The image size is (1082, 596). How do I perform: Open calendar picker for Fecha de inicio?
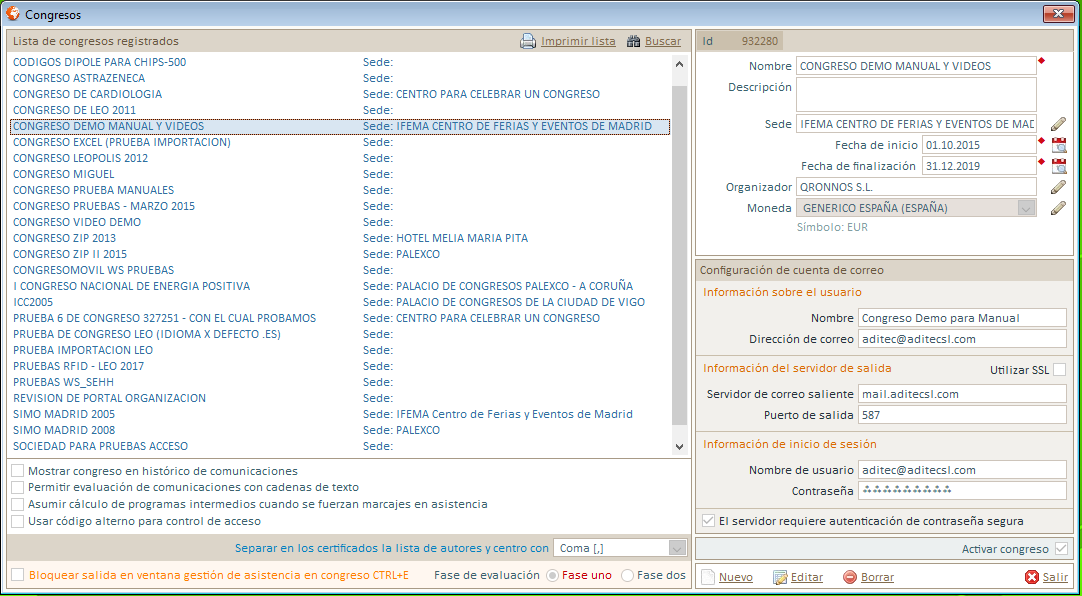click(1059, 145)
